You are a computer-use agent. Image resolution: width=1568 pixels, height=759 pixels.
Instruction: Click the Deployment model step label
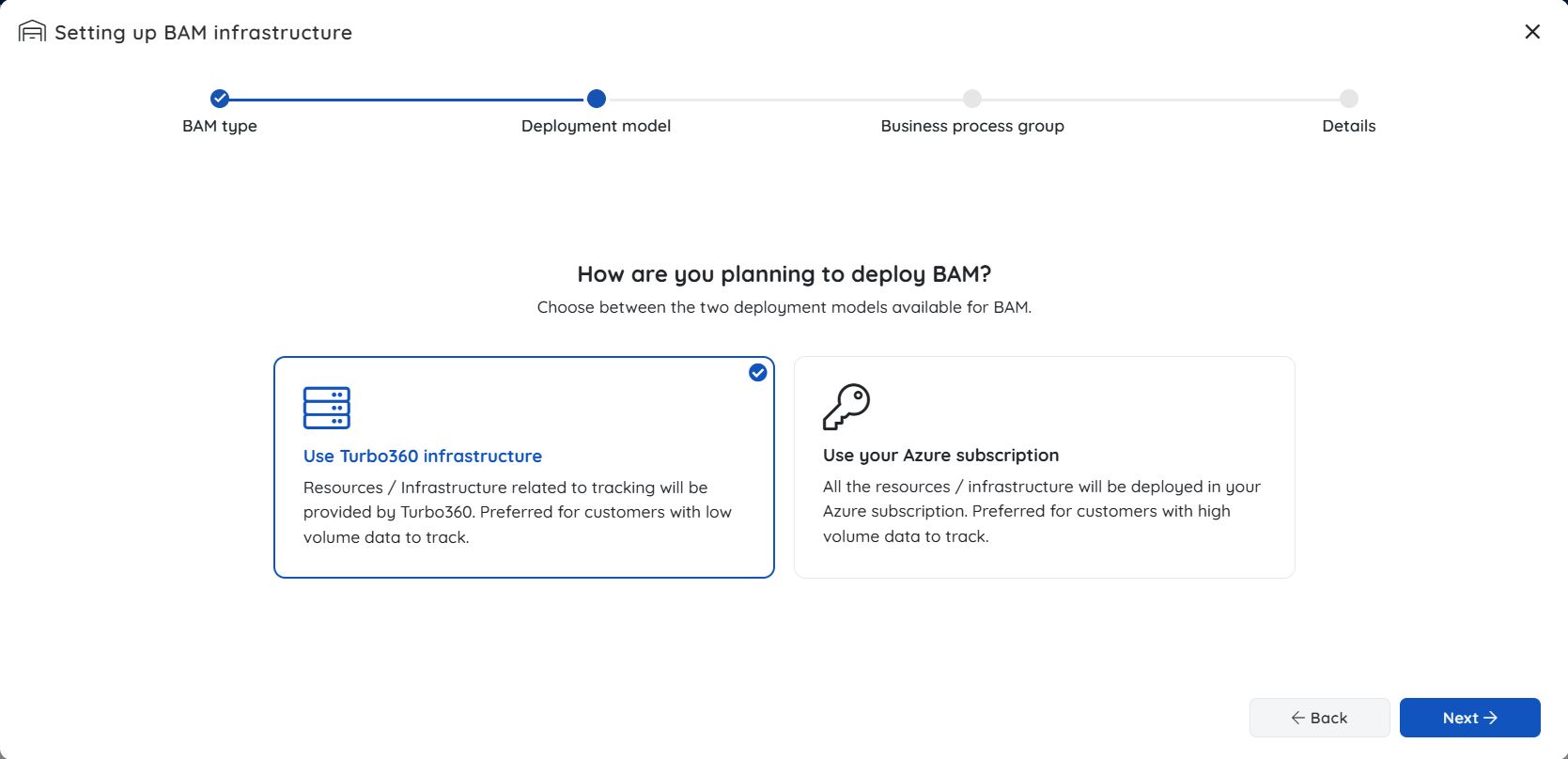pyautogui.click(x=597, y=126)
